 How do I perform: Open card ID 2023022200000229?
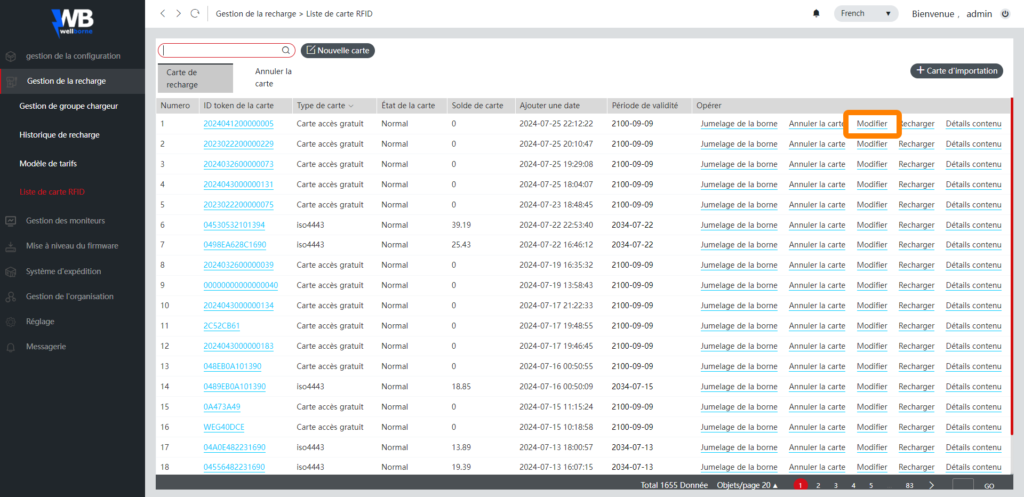click(x=238, y=144)
